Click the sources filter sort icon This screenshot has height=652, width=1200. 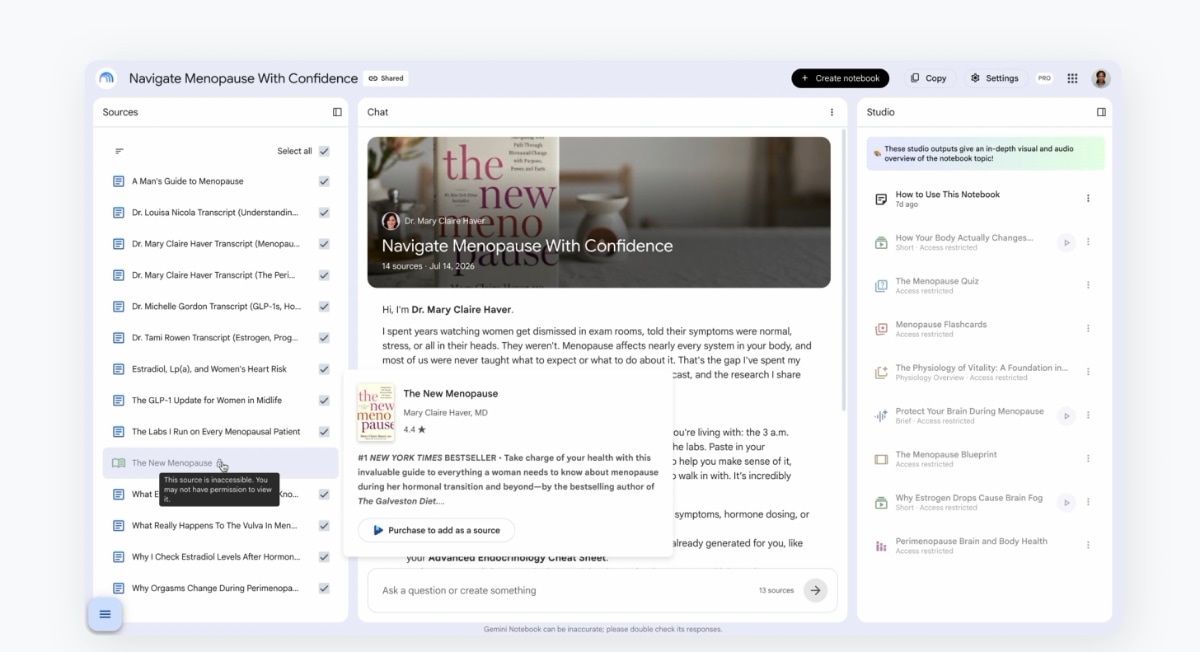pos(119,151)
